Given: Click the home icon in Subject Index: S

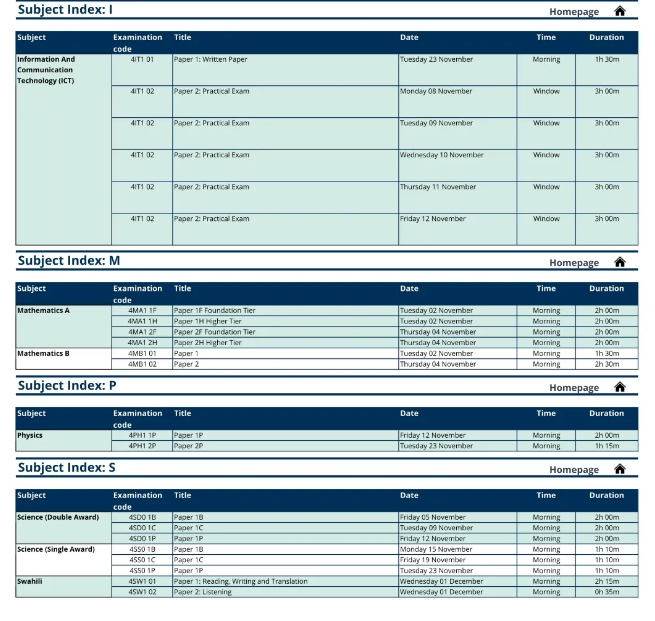Looking at the screenshot, I should [x=620, y=469].
